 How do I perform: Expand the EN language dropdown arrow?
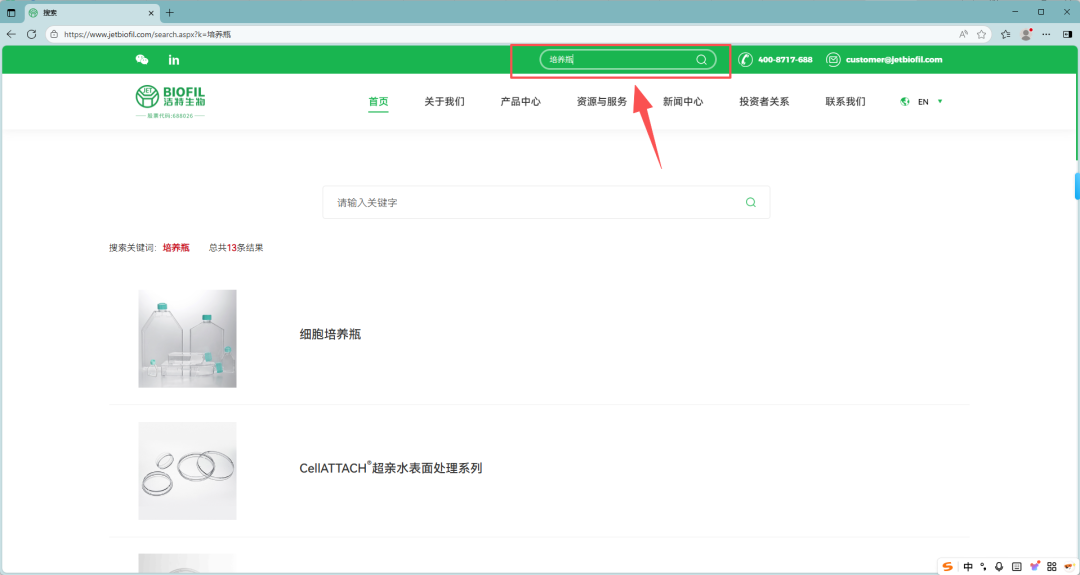[x=940, y=101]
